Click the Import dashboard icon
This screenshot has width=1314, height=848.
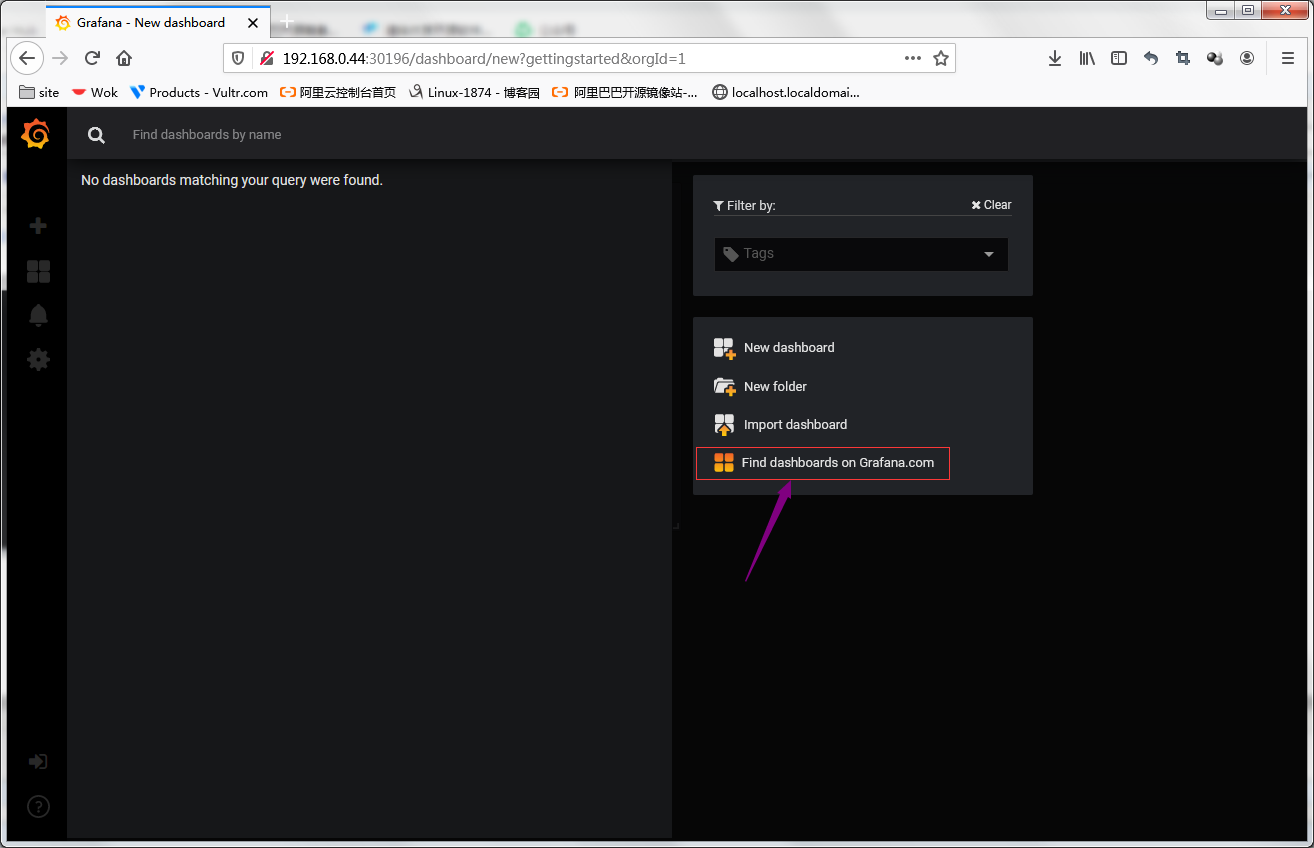(724, 425)
